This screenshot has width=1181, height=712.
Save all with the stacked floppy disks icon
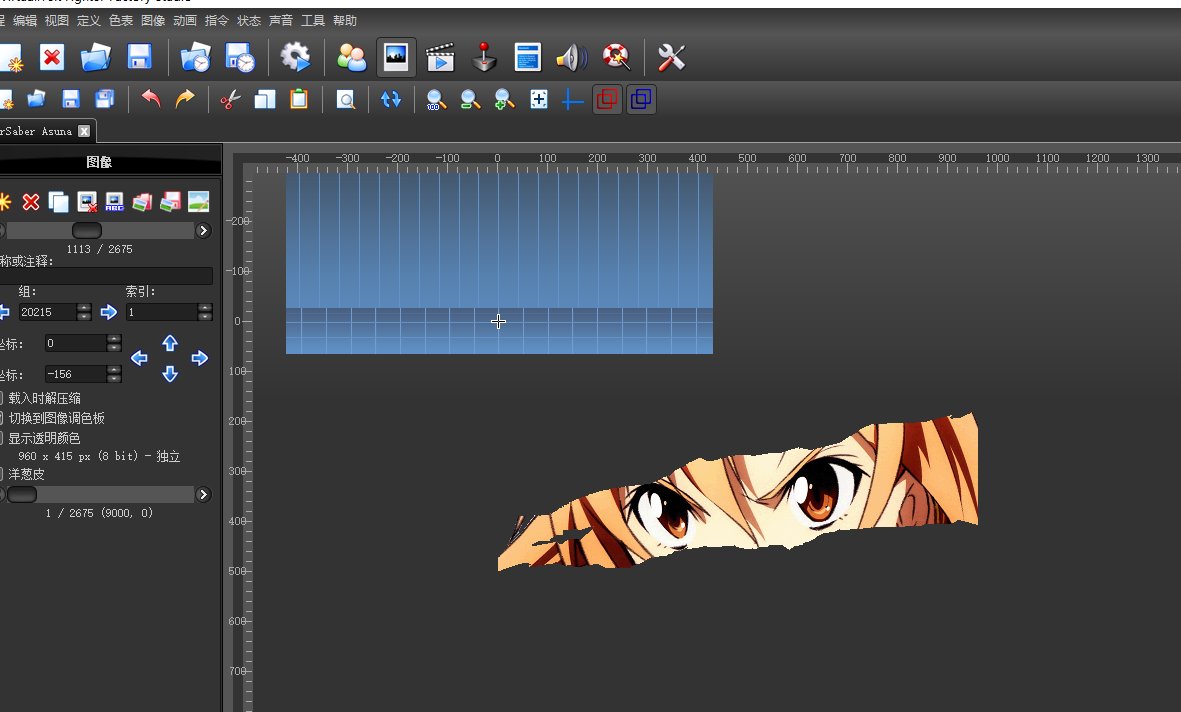105,99
